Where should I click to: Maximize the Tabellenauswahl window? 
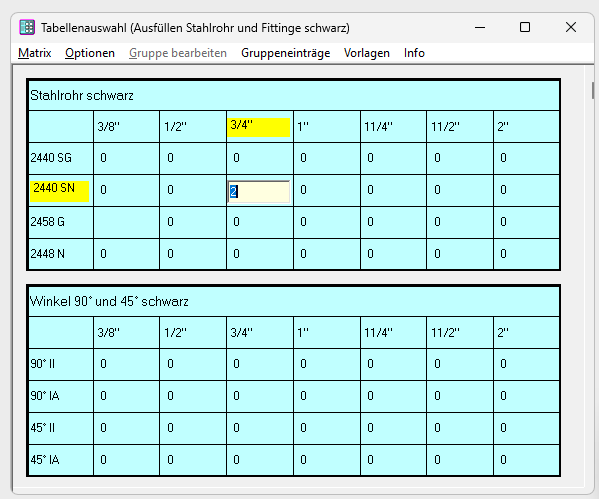(x=525, y=27)
